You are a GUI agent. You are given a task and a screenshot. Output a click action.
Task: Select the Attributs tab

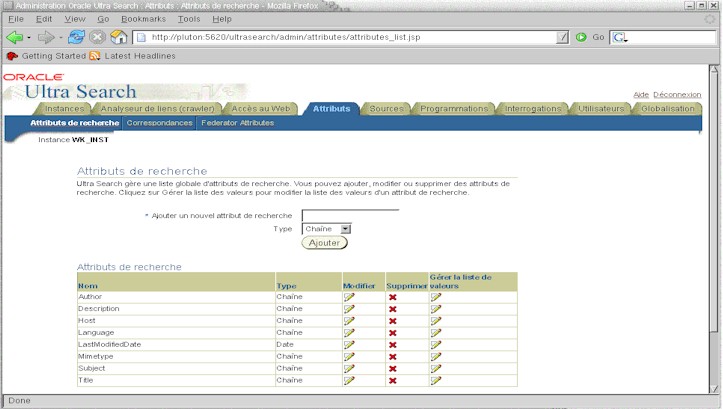(332, 109)
